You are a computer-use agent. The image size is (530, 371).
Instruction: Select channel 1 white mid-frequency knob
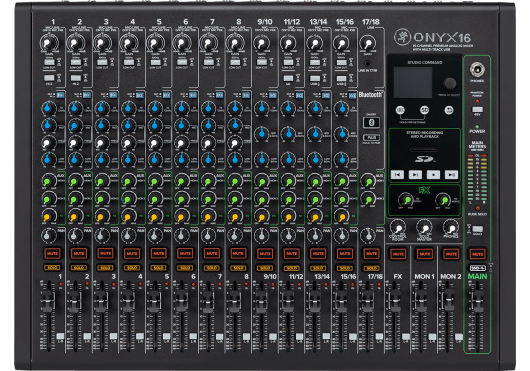tap(48, 142)
